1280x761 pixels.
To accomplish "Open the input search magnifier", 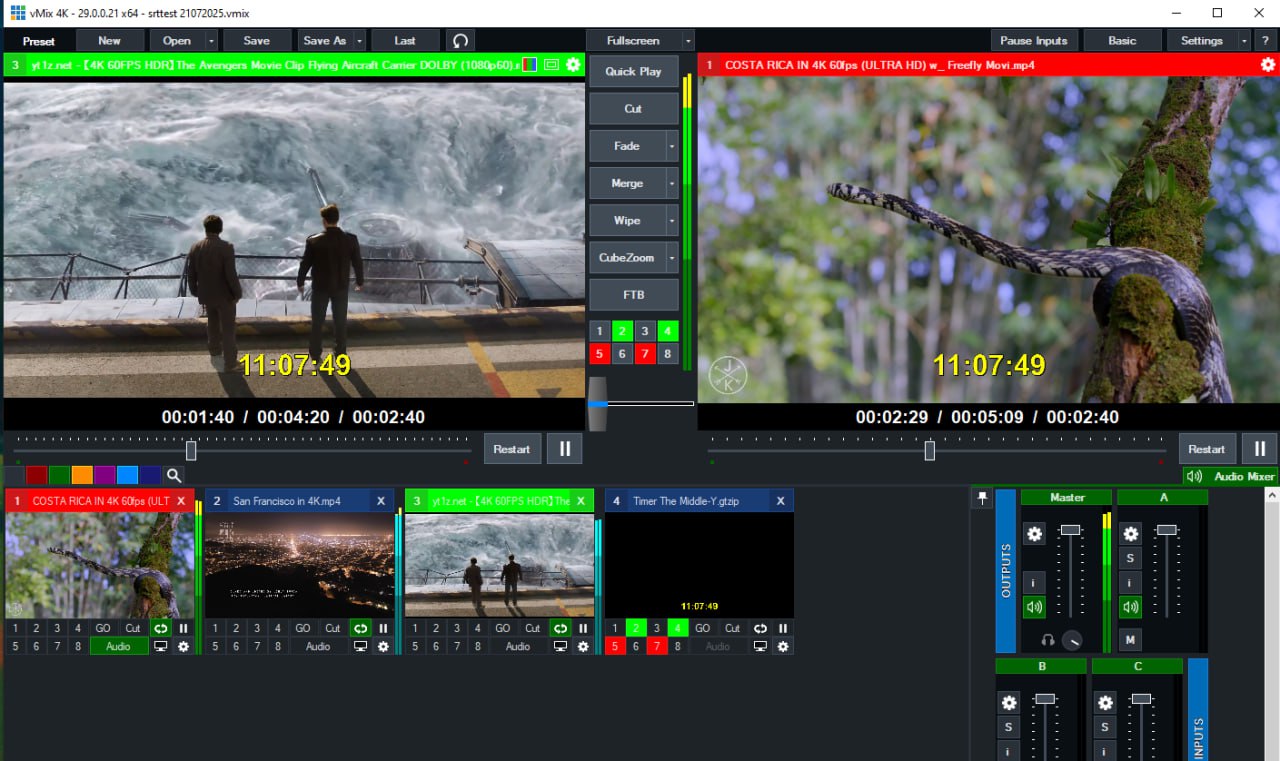I will pyautogui.click(x=174, y=476).
